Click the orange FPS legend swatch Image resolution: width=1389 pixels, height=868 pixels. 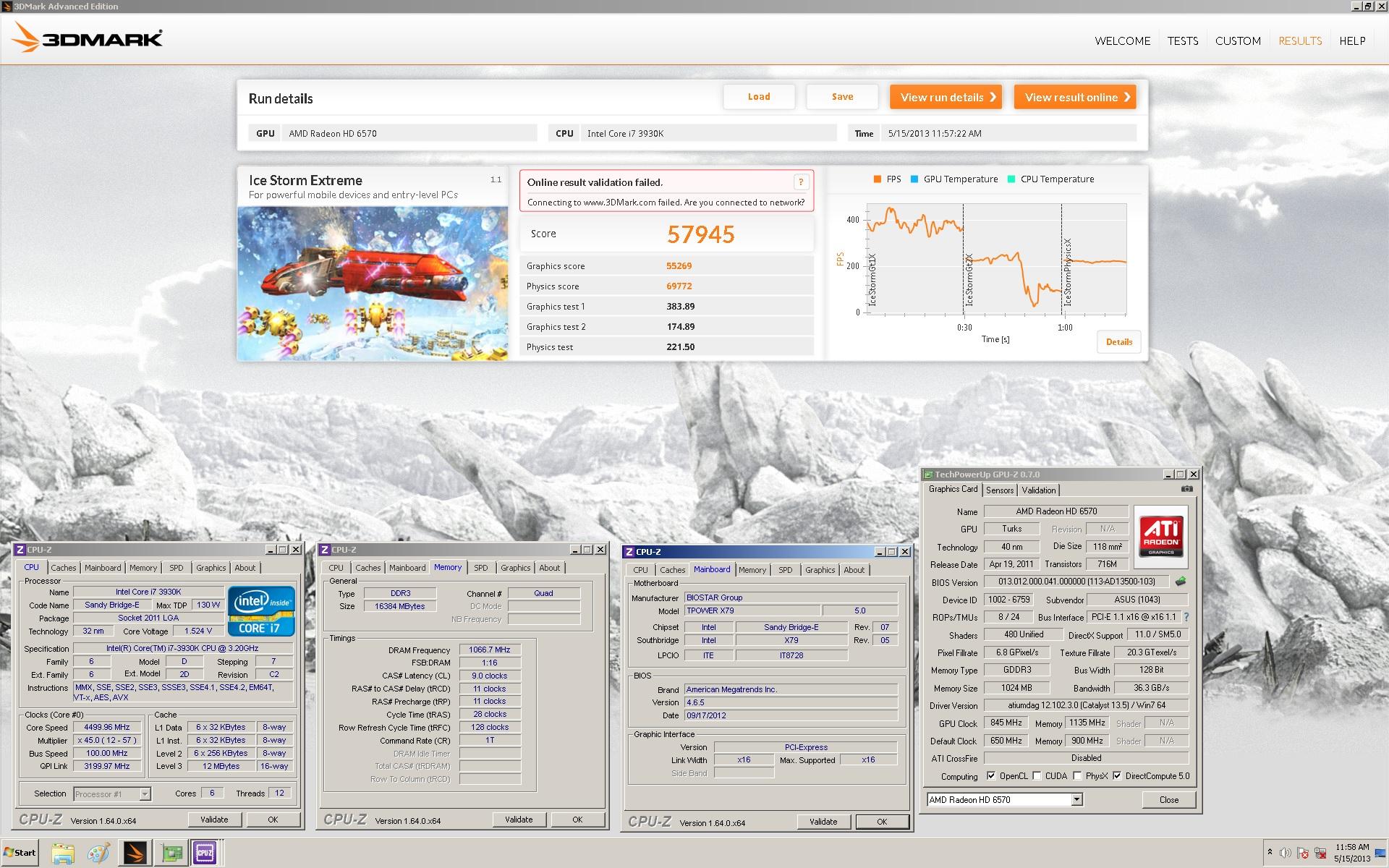[877, 179]
